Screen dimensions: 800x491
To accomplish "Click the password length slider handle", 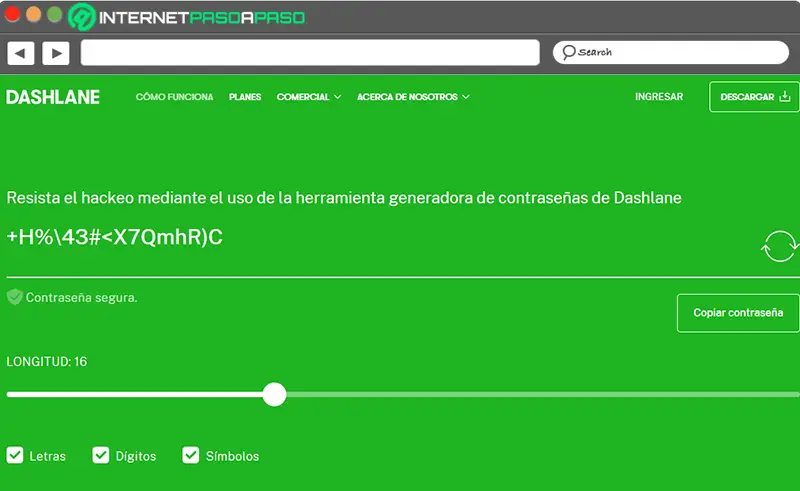I will pos(274,395).
